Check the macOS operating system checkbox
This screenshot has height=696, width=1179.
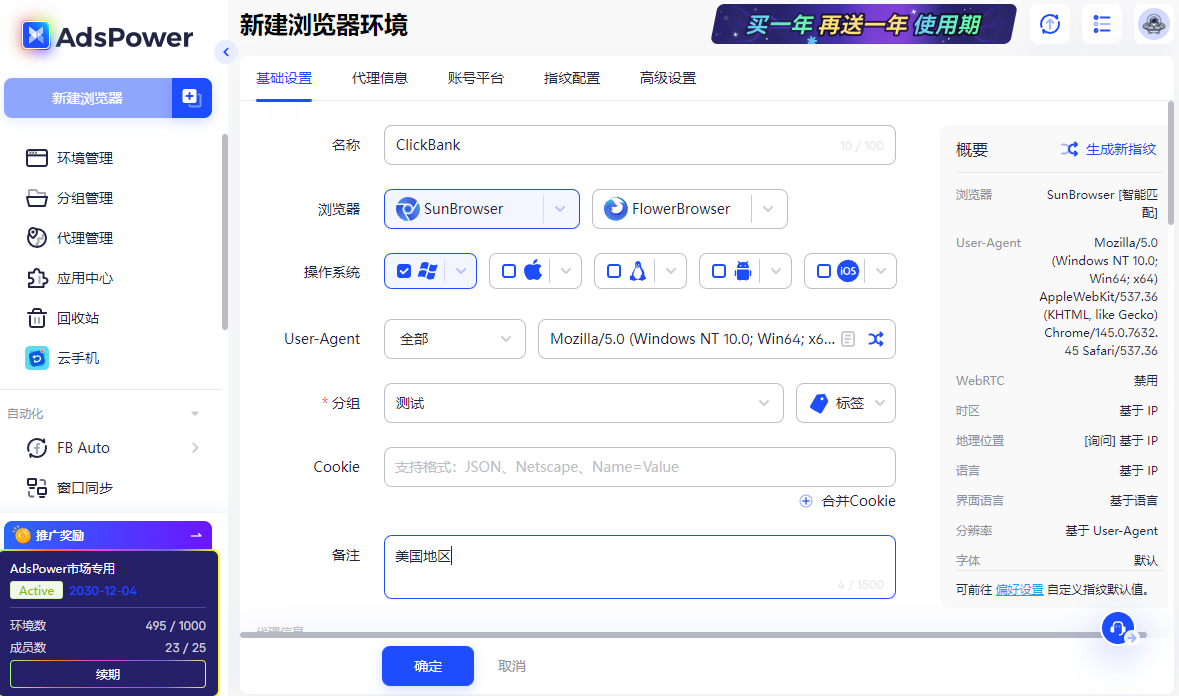click(x=508, y=270)
